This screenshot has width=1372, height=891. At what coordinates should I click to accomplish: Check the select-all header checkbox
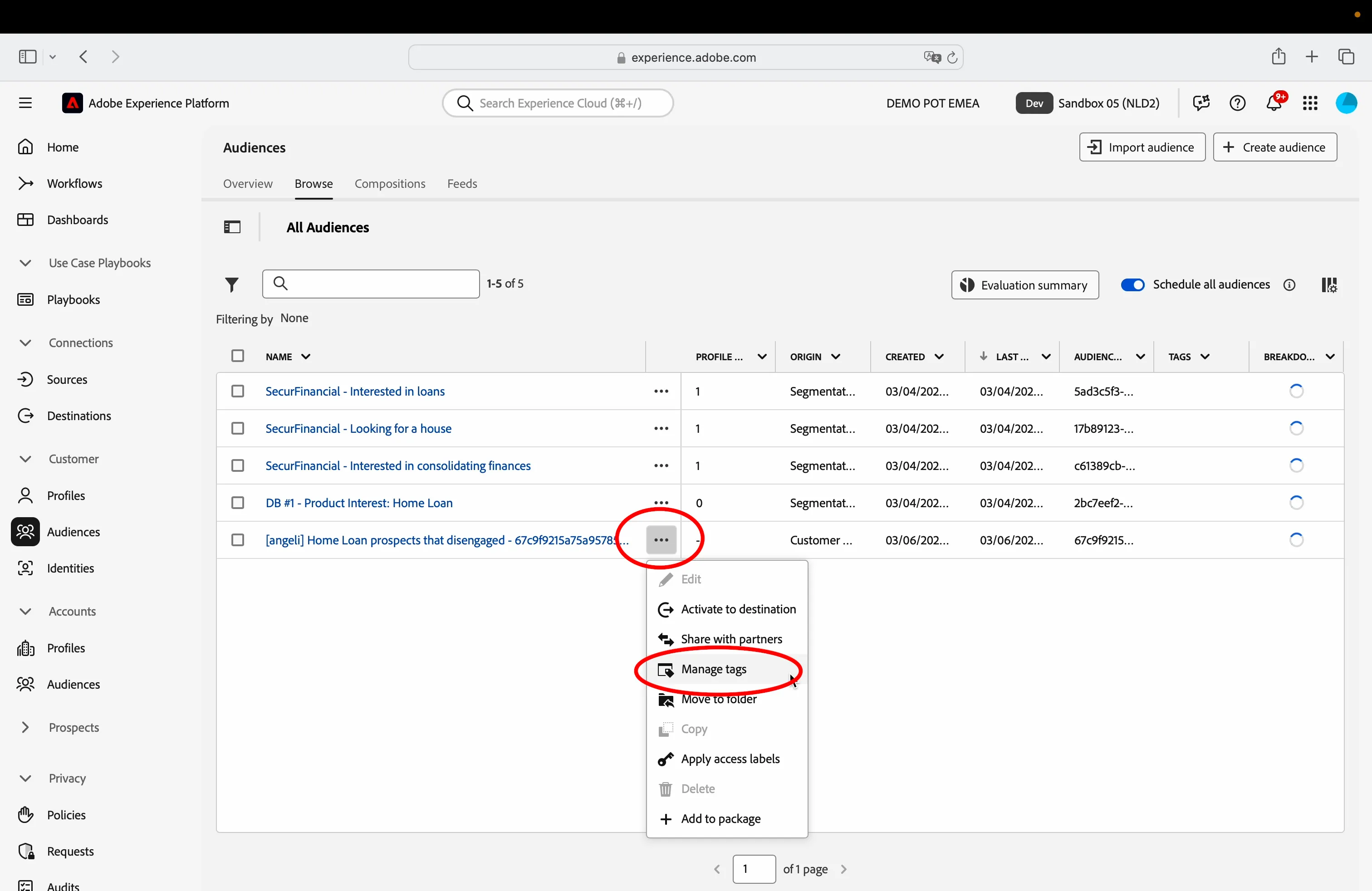click(237, 356)
